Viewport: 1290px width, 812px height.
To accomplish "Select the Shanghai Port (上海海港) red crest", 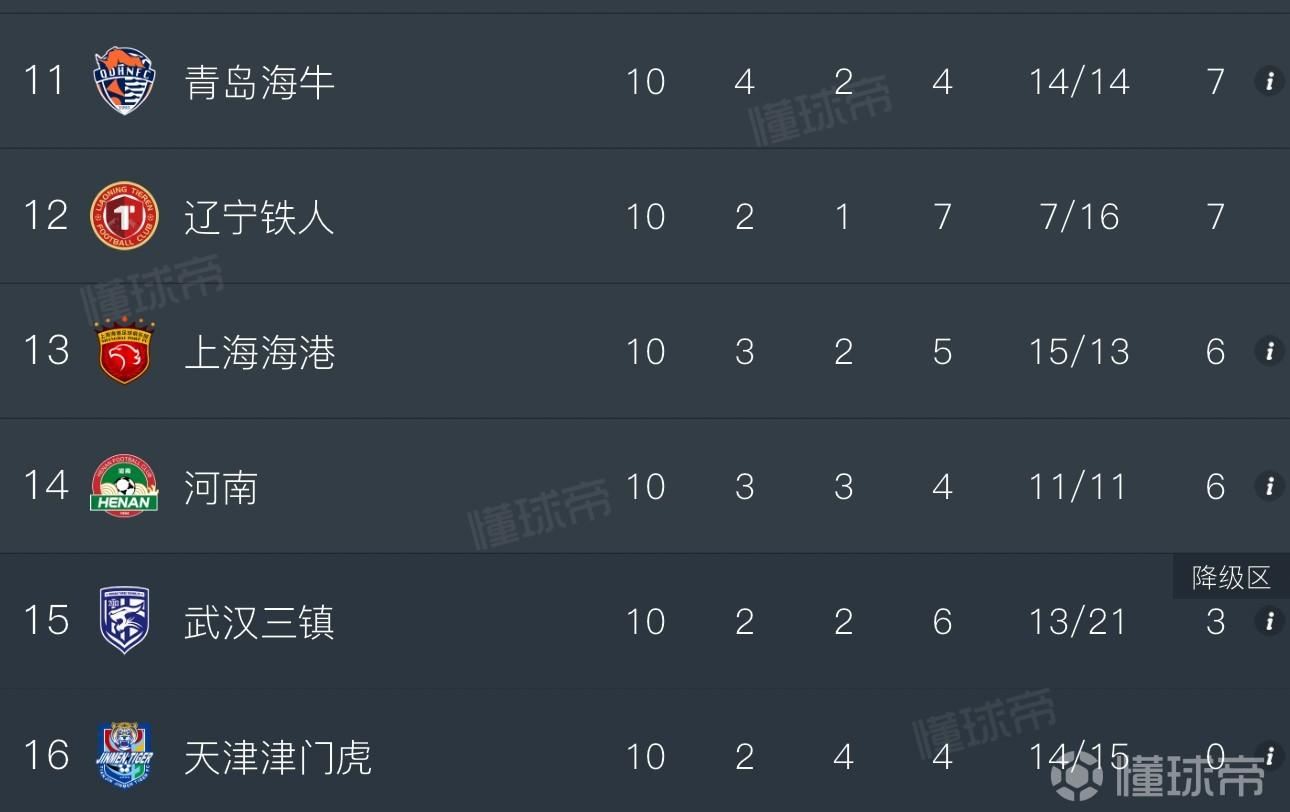I will pyautogui.click(x=124, y=351).
